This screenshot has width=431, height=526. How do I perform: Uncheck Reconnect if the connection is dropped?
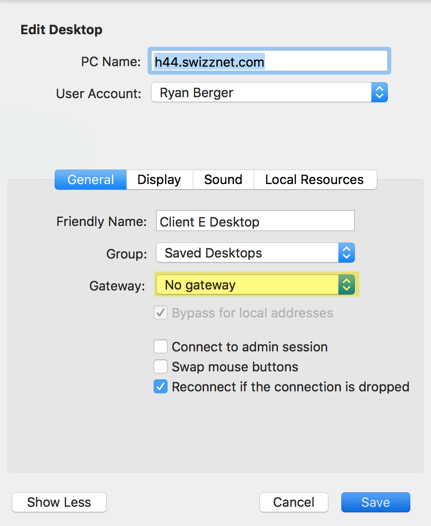161,387
